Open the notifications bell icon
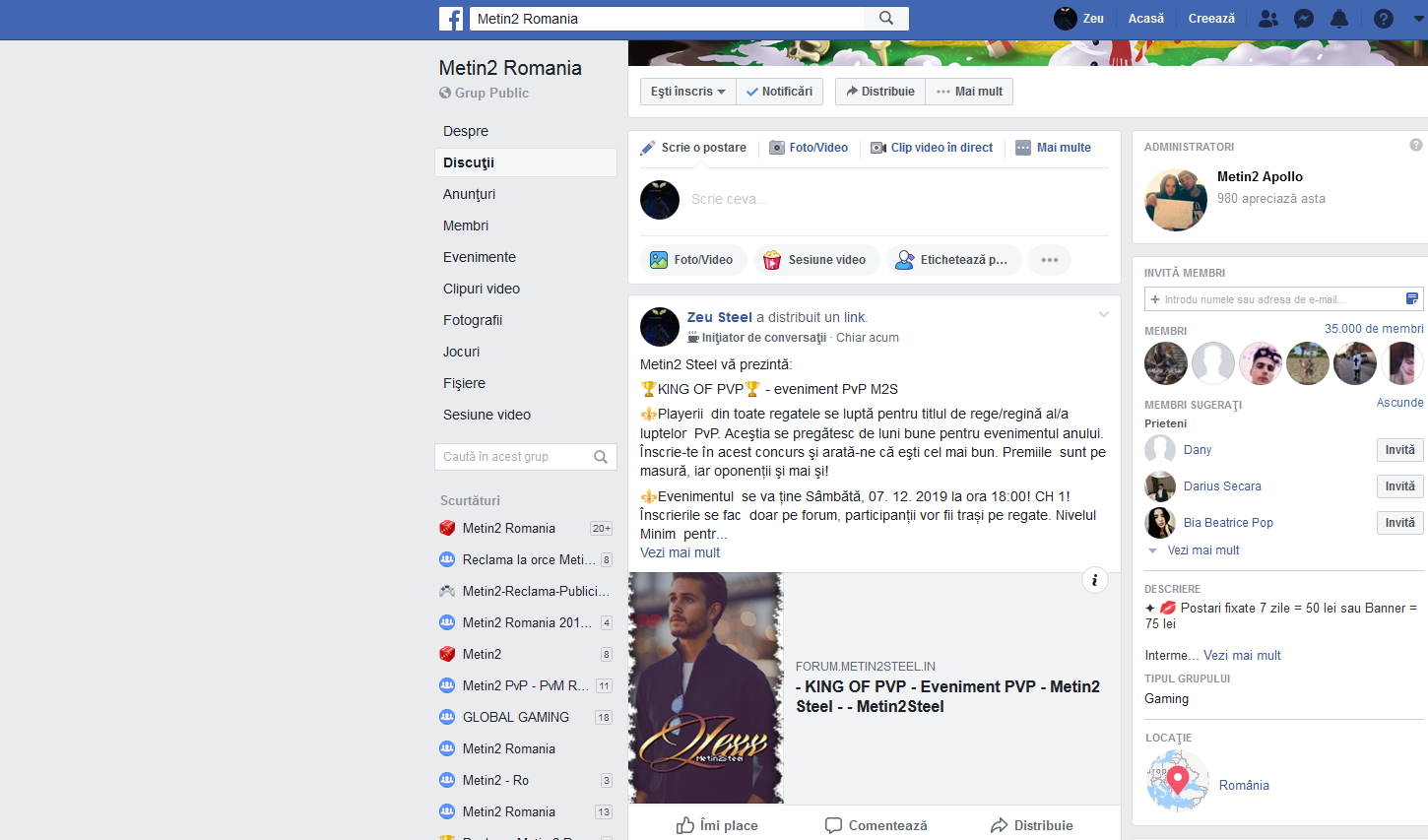This screenshot has width=1428, height=840. click(x=1339, y=19)
